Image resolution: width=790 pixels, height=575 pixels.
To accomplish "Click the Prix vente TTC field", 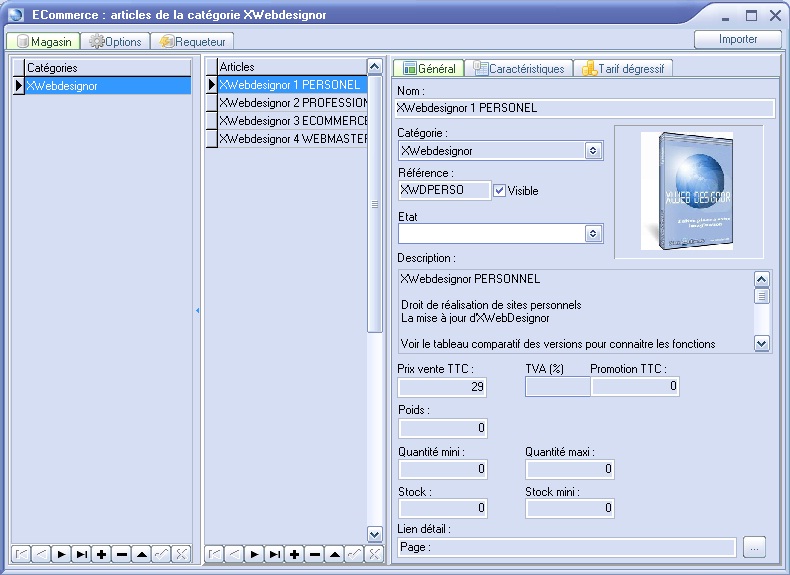I will [x=442, y=387].
